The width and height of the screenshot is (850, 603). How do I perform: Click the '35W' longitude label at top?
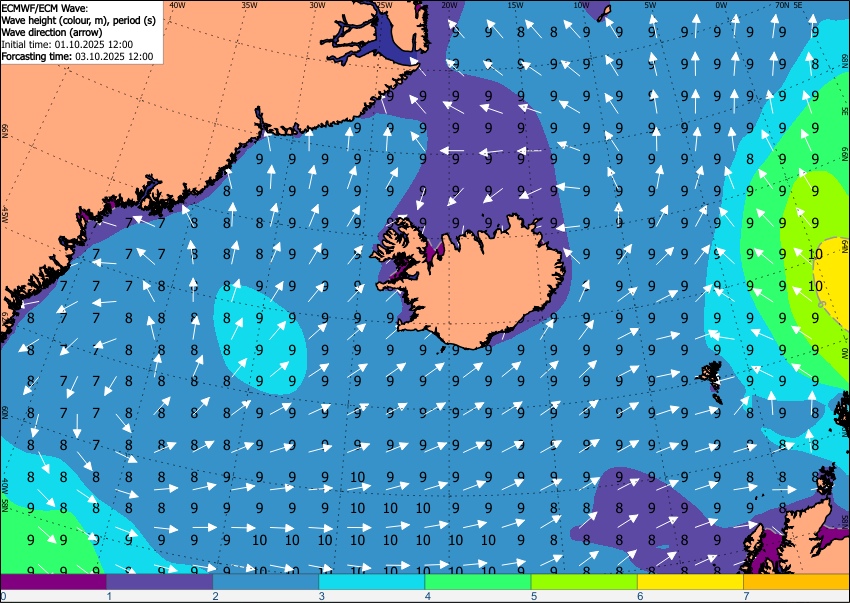(x=249, y=5)
